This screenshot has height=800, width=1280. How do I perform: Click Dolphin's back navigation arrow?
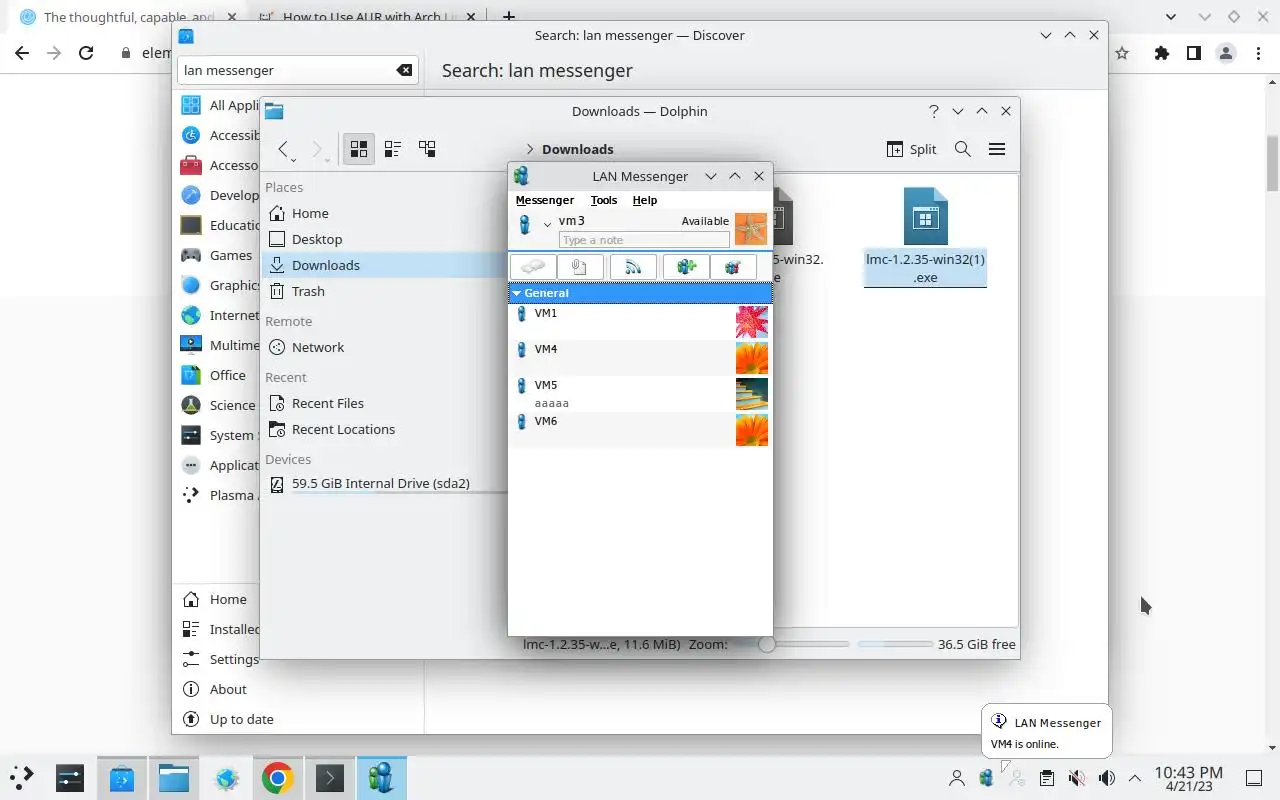(x=284, y=149)
